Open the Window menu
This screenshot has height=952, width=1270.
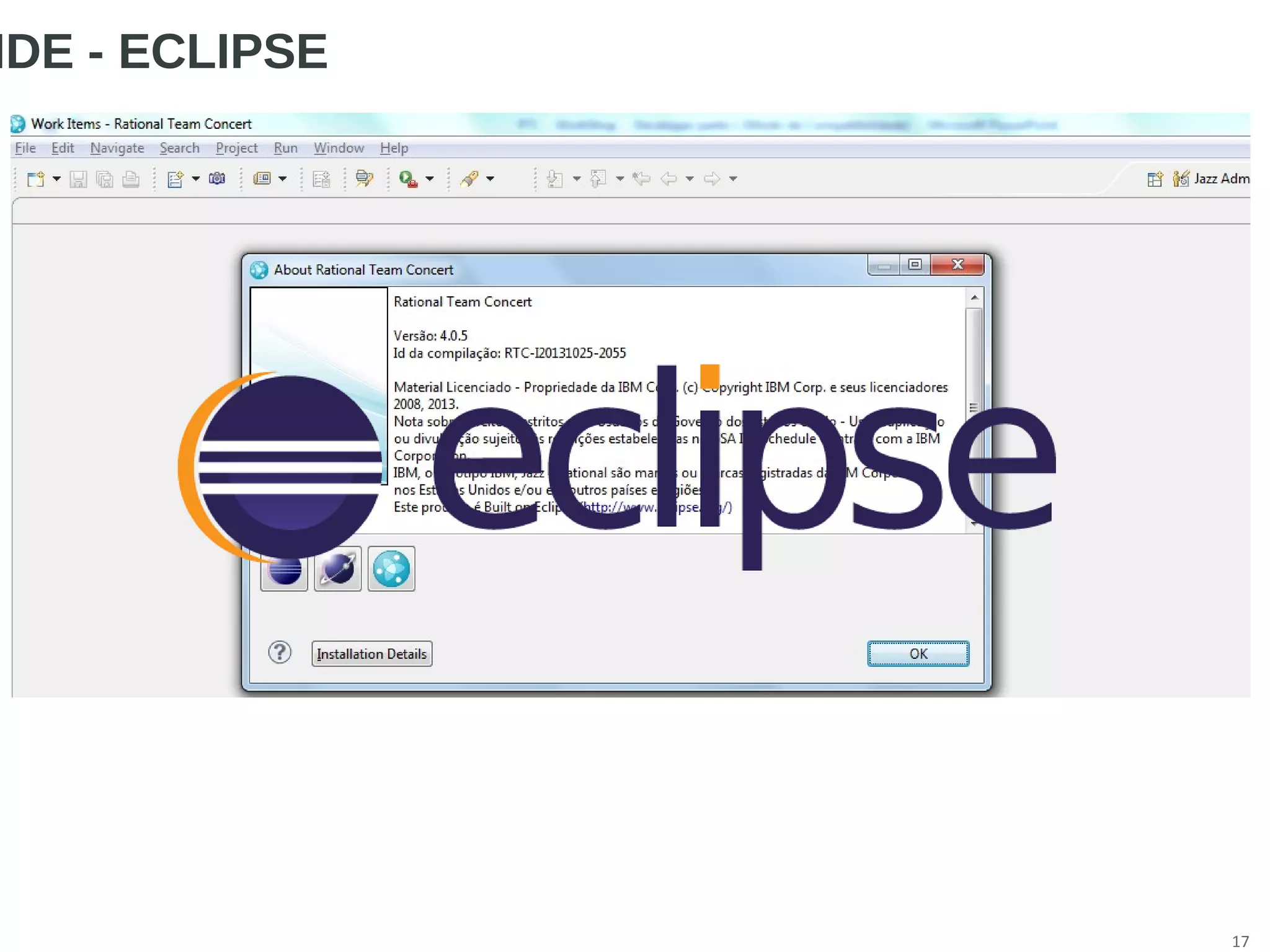339,148
